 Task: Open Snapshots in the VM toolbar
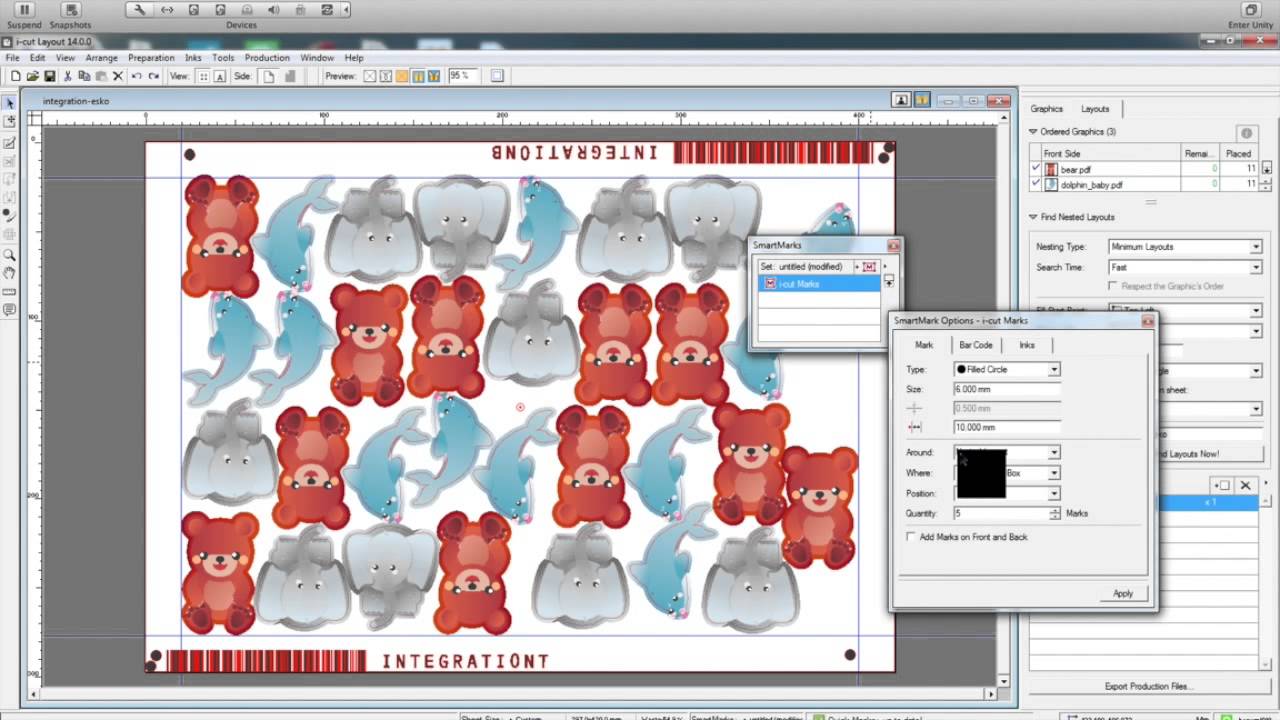tap(70, 10)
